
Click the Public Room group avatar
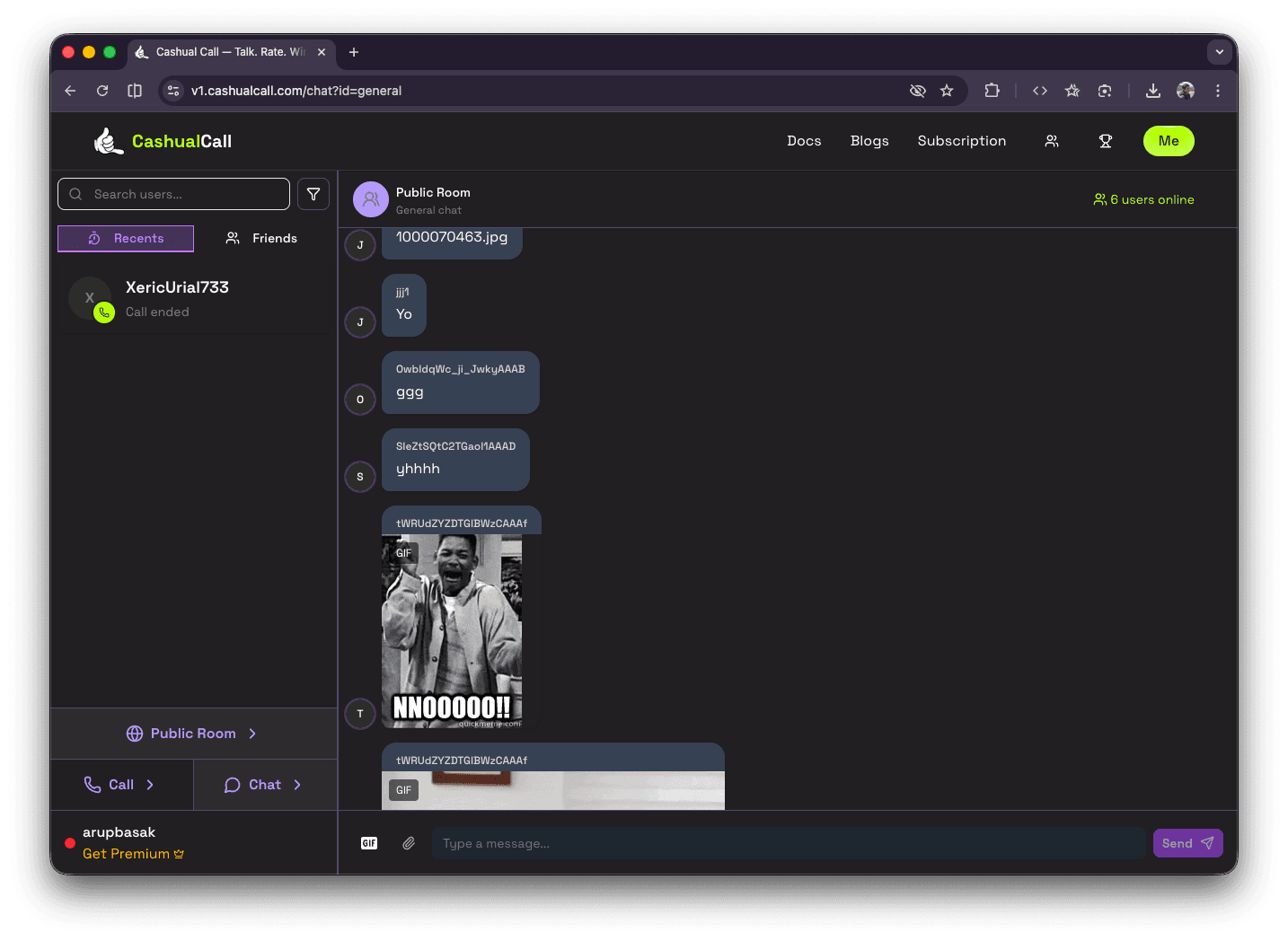tap(370, 198)
